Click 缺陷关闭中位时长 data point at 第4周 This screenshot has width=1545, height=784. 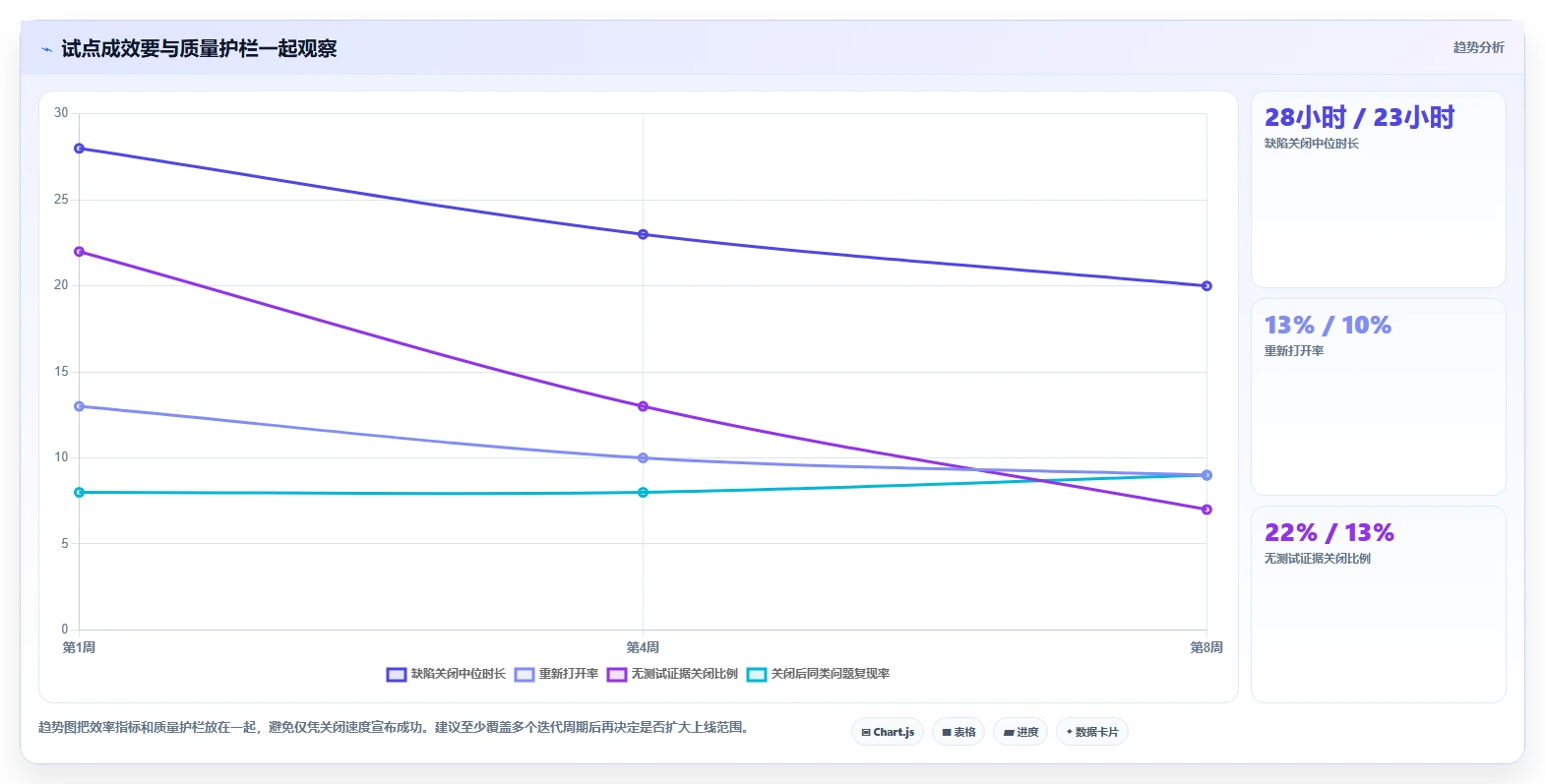(644, 234)
